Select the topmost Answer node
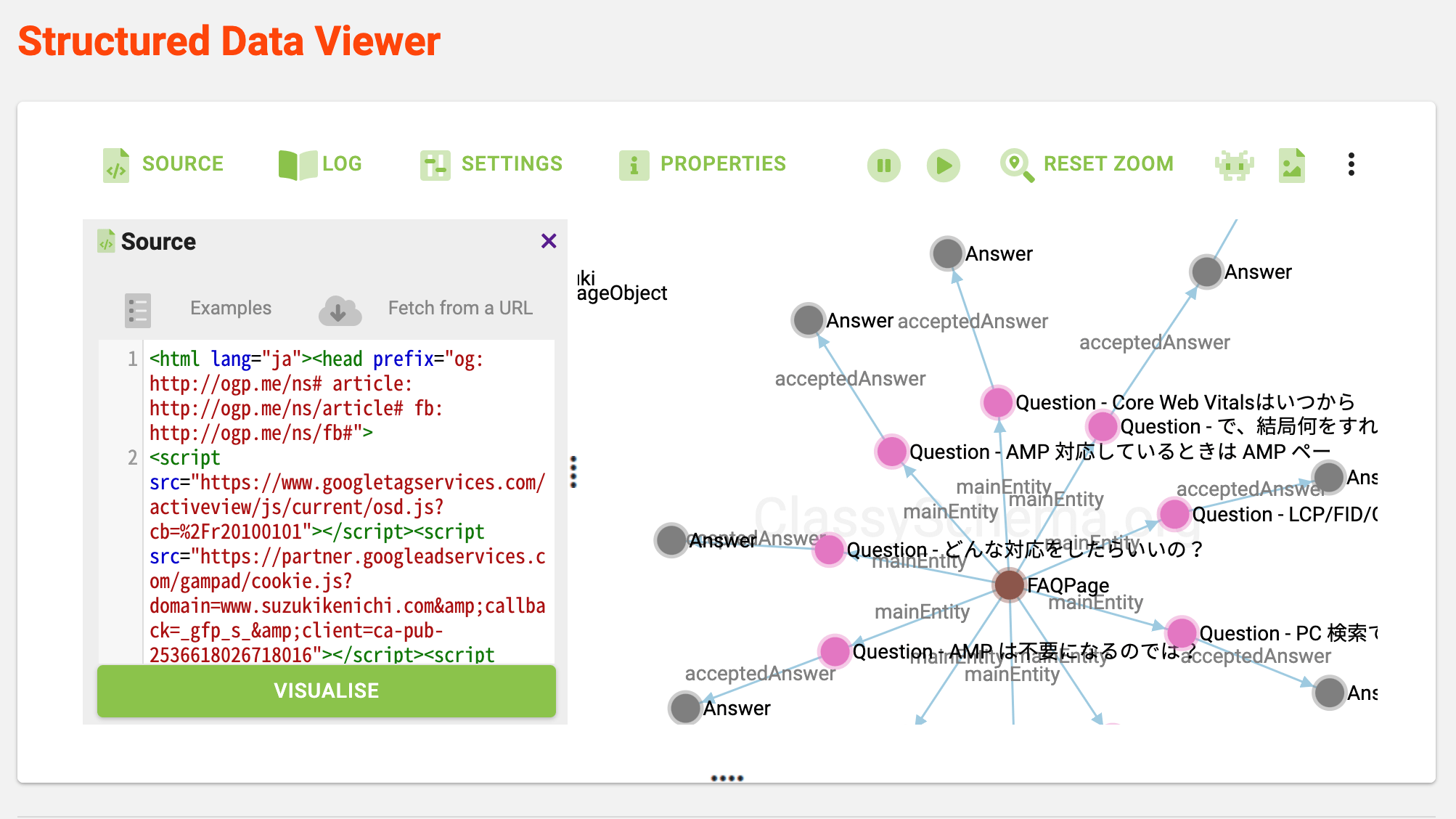Screen dimensions: 1456x819 [x=947, y=253]
